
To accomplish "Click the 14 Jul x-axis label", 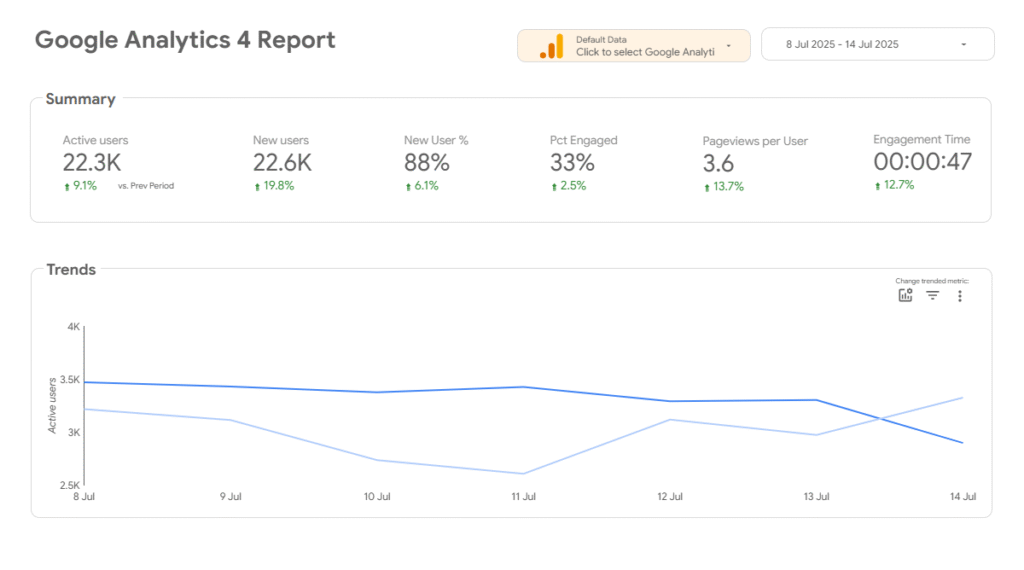I will coord(963,497).
